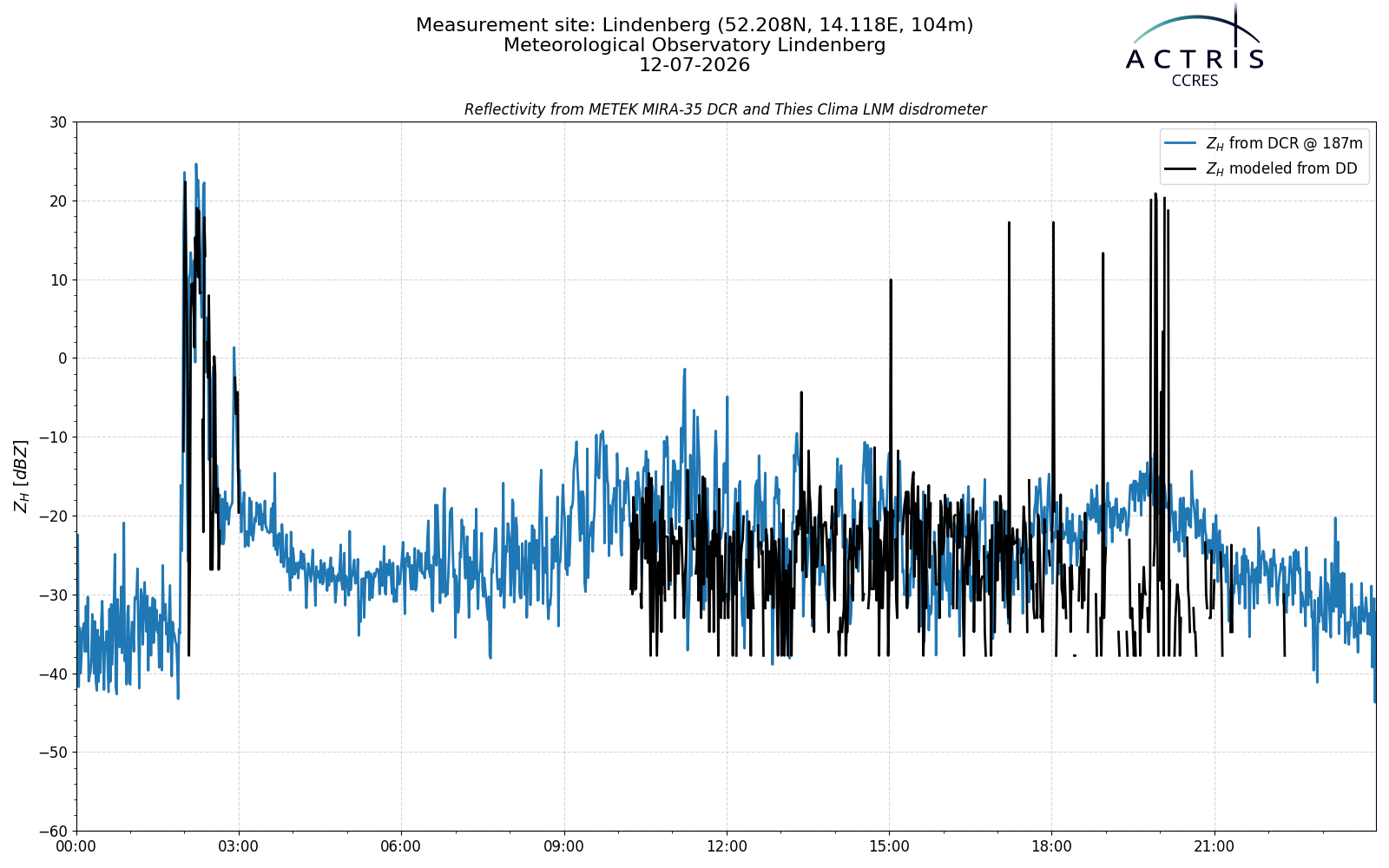This screenshot has width=1389, height=868.
Task: Click the blue line sample in the legend
Action: click(x=1181, y=143)
